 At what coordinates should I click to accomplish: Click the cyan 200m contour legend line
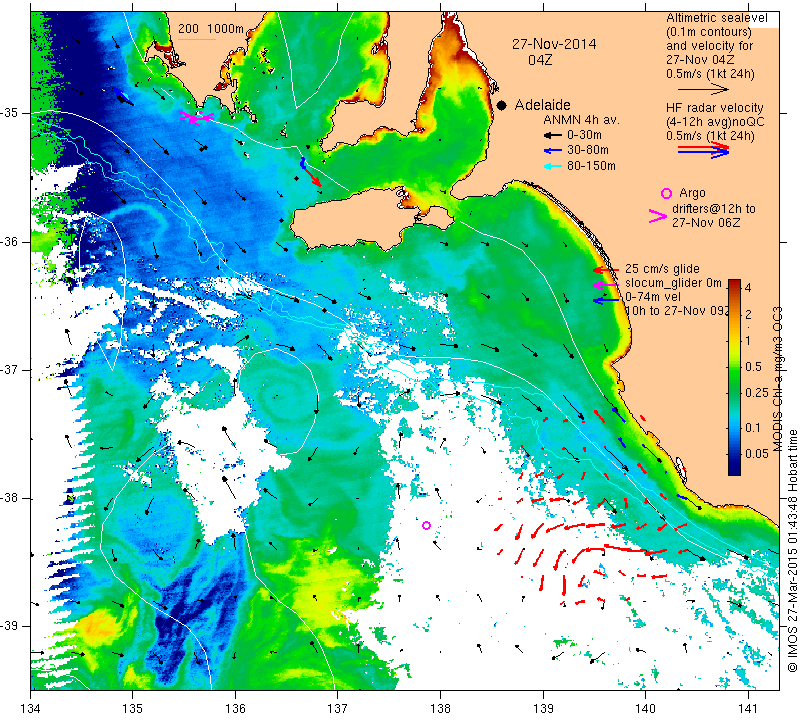point(196,39)
